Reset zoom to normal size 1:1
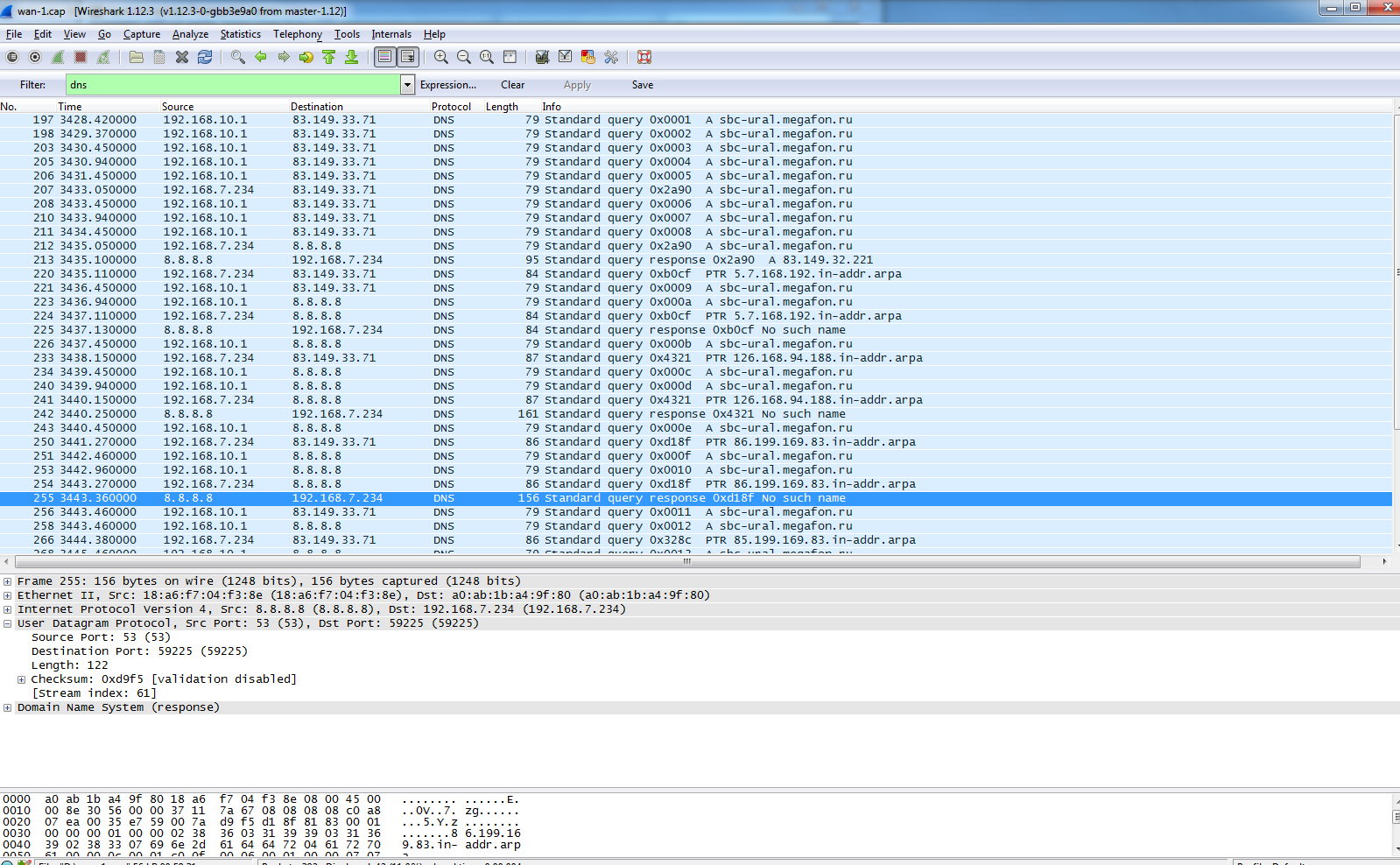 click(487, 57)
